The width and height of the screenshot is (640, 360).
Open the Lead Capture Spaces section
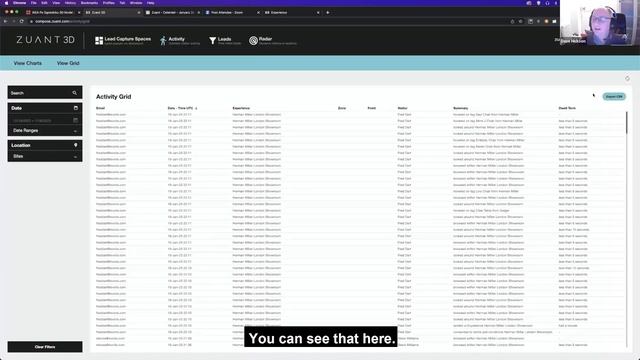click(123, 40)
